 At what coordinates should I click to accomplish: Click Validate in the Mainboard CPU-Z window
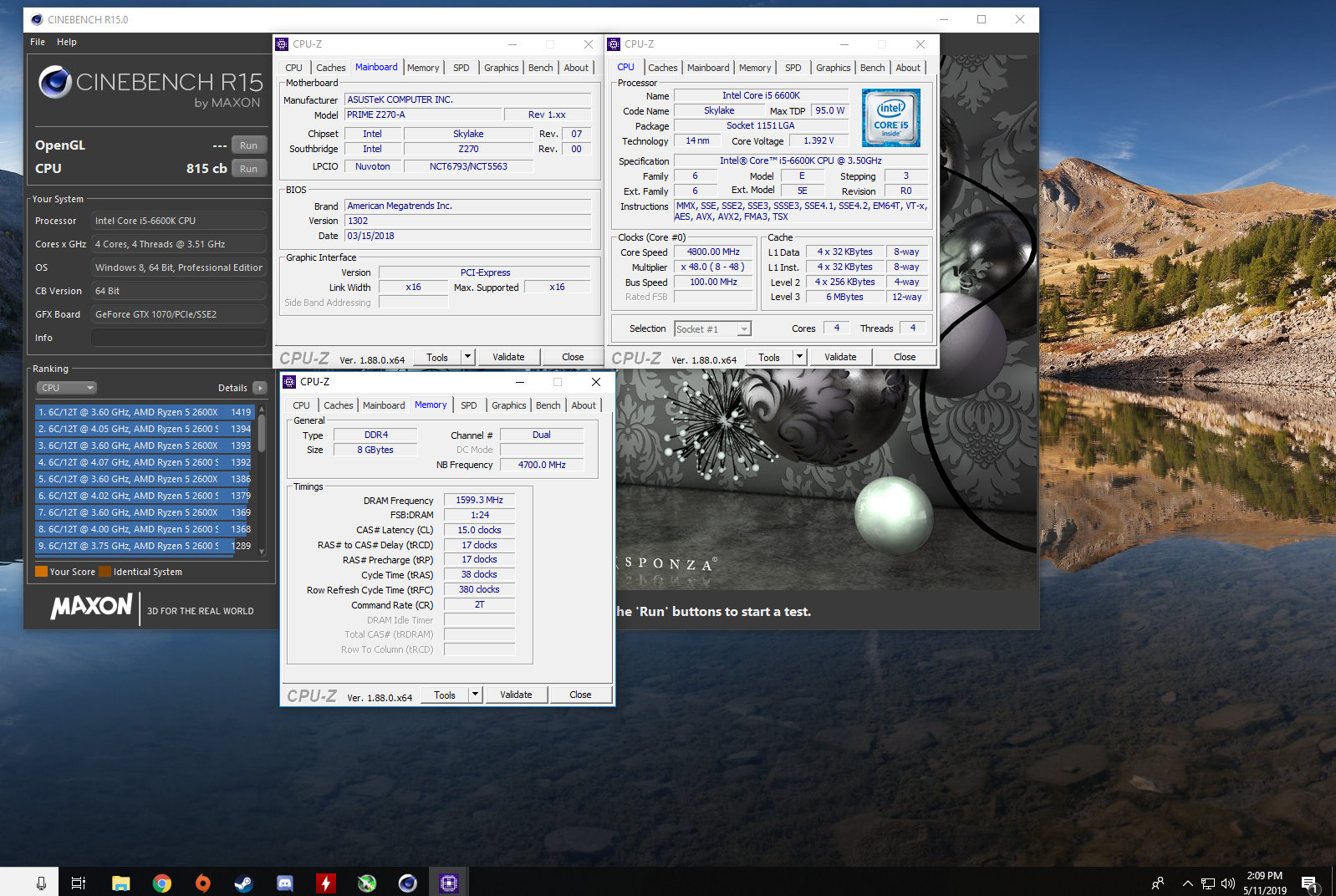tap(508, 357)
